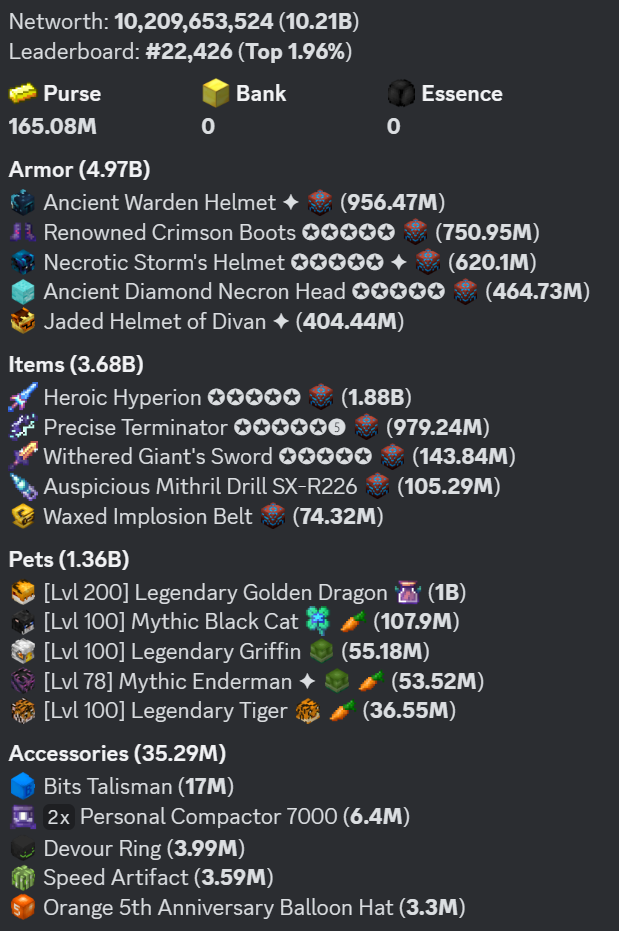Click the Golden Dragon pet icon
The width and height of the screenshot is (619, 931).
pyautogui.click(x=22, y=592)
